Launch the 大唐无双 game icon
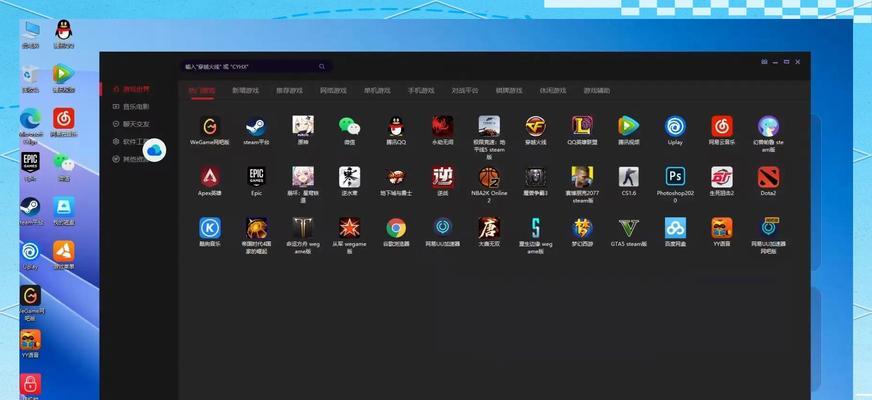The height and width of the screenshot is (400, 872). coord(489,228)
